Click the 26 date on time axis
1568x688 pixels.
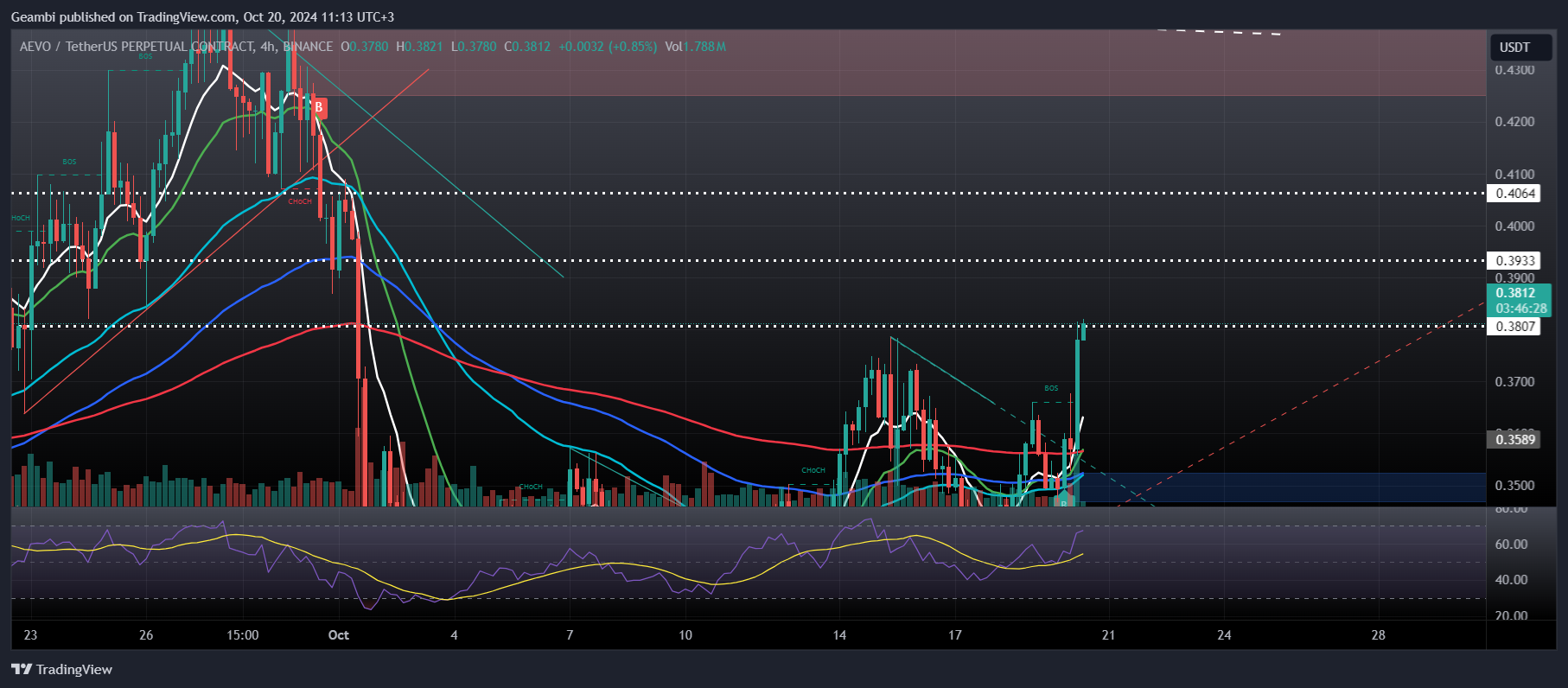pos(146,635)
